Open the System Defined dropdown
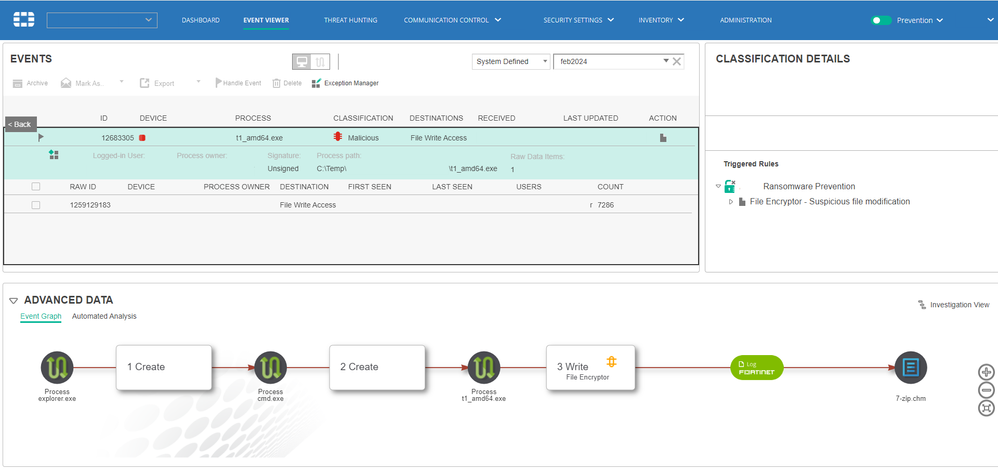998x469 pixels. coord(510,61)
